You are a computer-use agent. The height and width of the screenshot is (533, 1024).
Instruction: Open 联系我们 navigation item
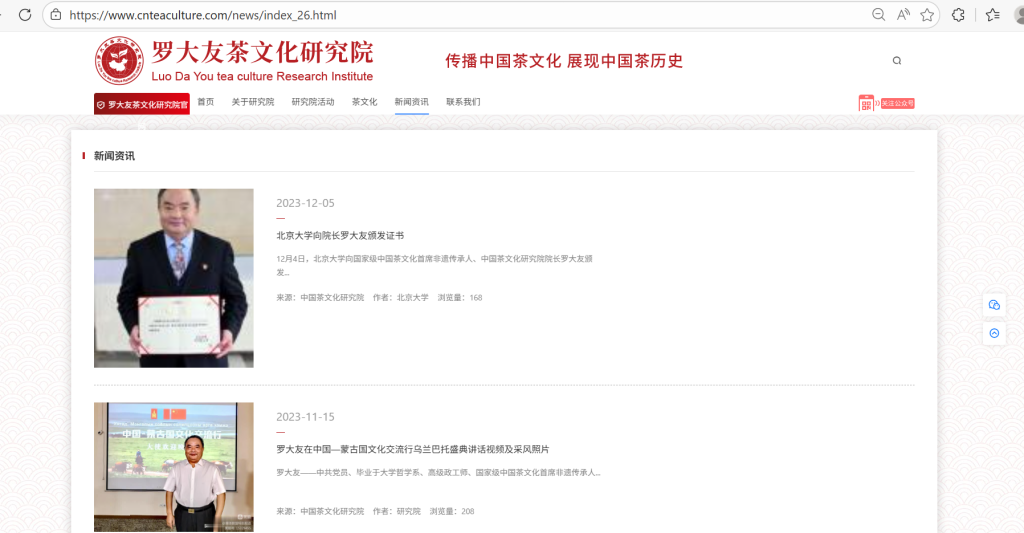pyautogui.click(x=463, y=102)
